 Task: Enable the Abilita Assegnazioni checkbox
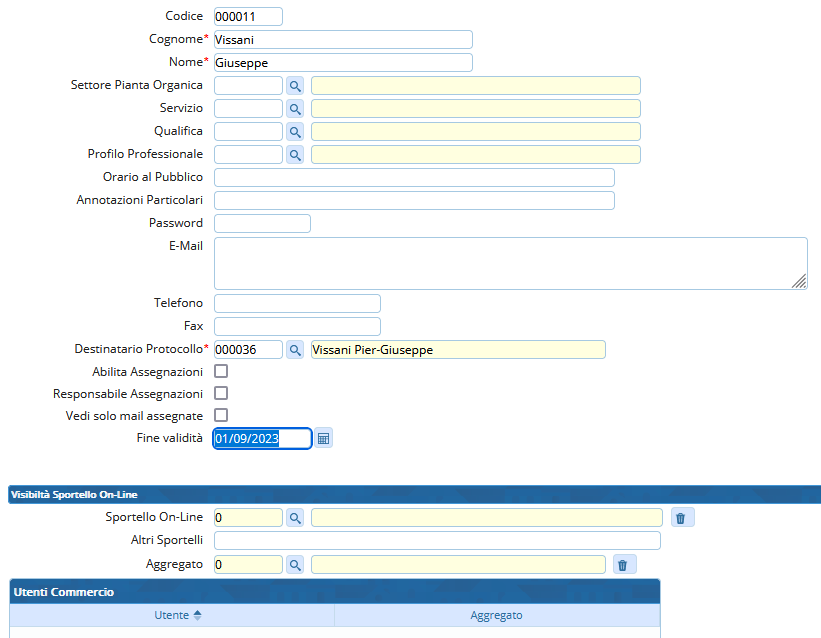click(x=221, y=372)
